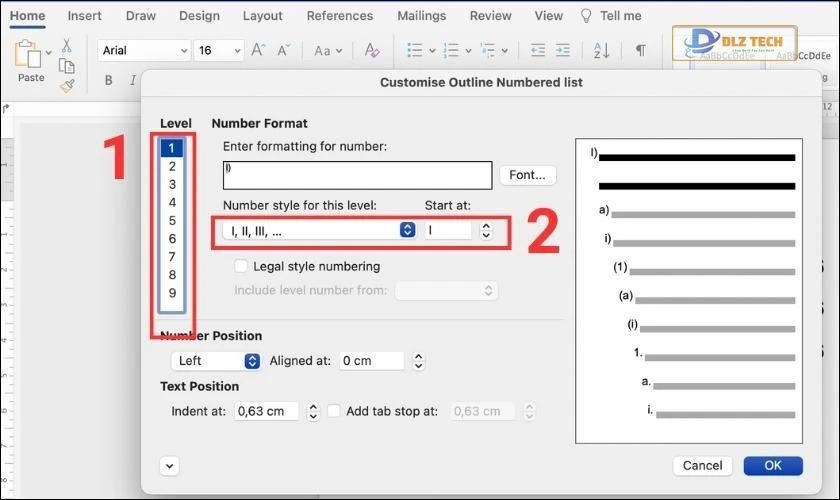Click the Font... button
Screen dimensions: 840x500
[x=527, y=175]
